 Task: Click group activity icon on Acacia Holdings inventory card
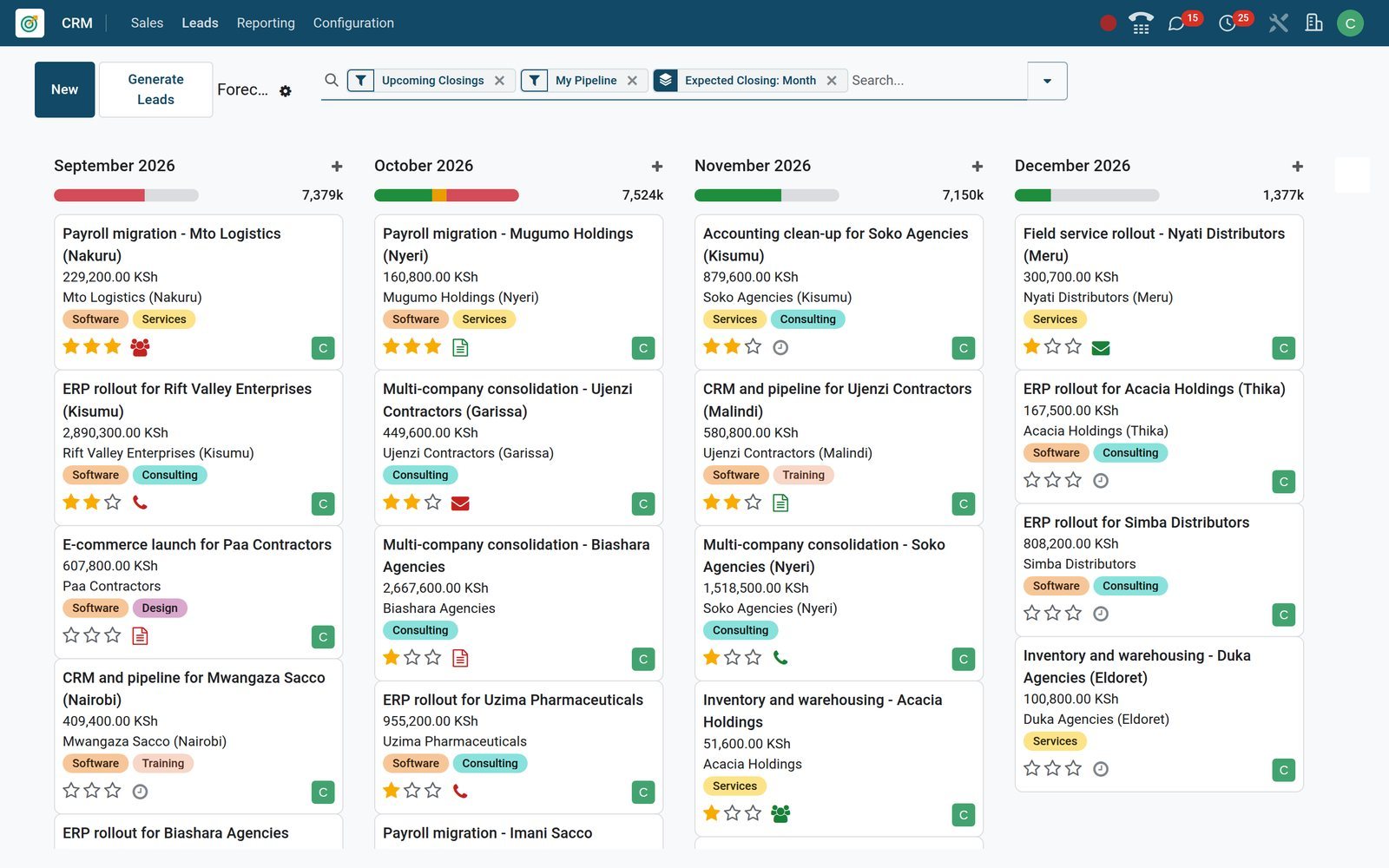tap(780, 813)
